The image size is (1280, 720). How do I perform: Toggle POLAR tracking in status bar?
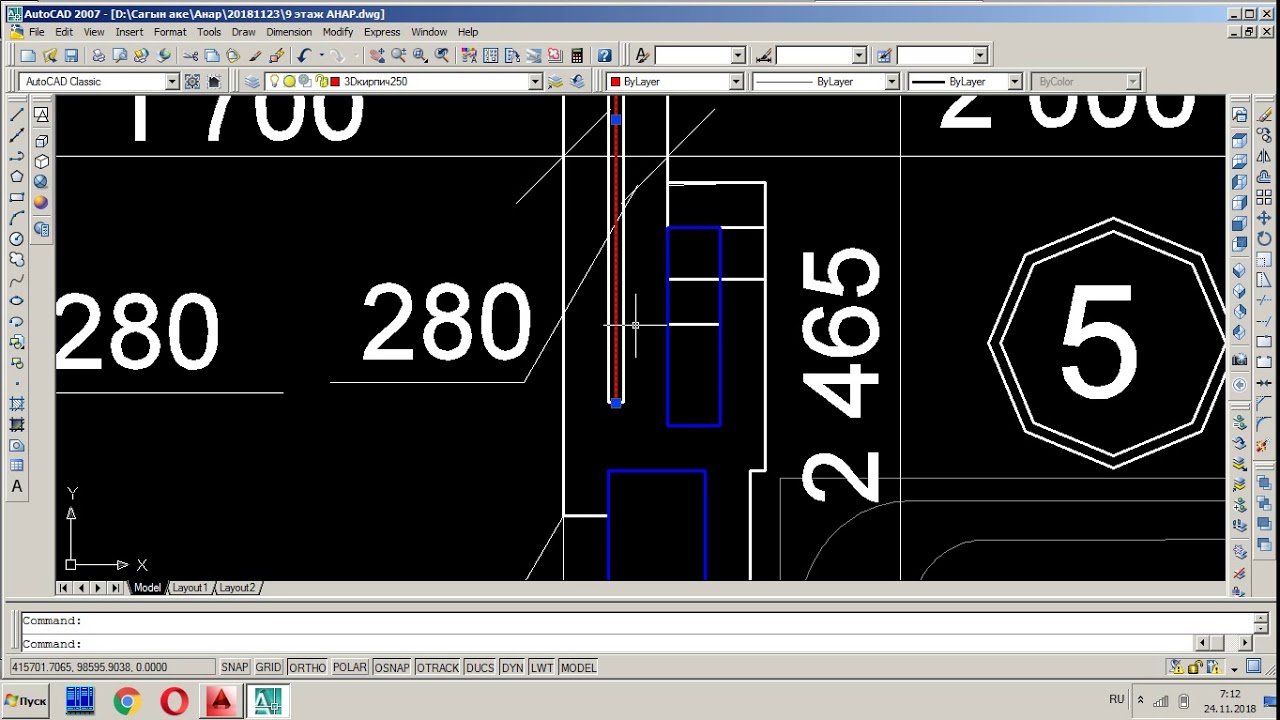350,668
